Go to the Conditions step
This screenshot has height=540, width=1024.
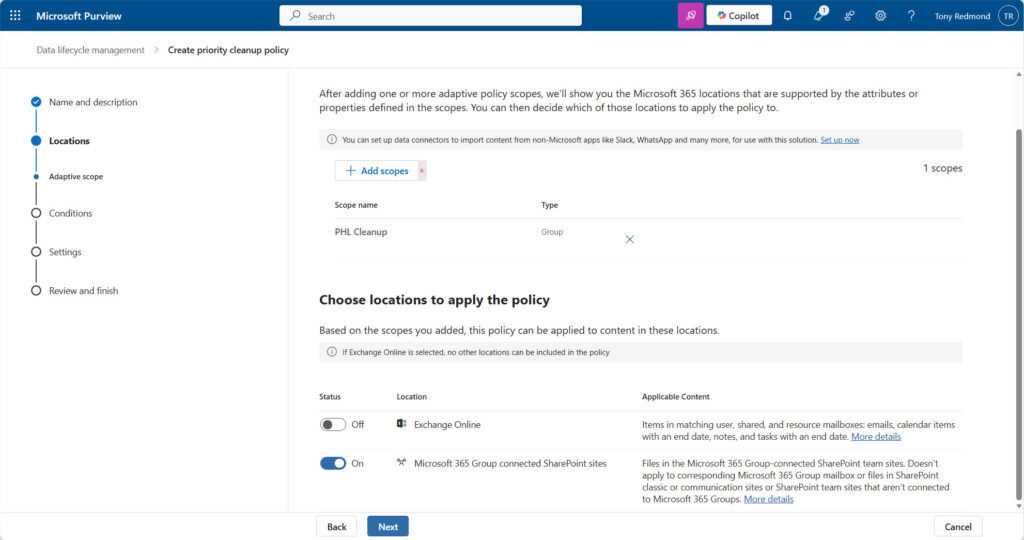(x=71, y=213)
